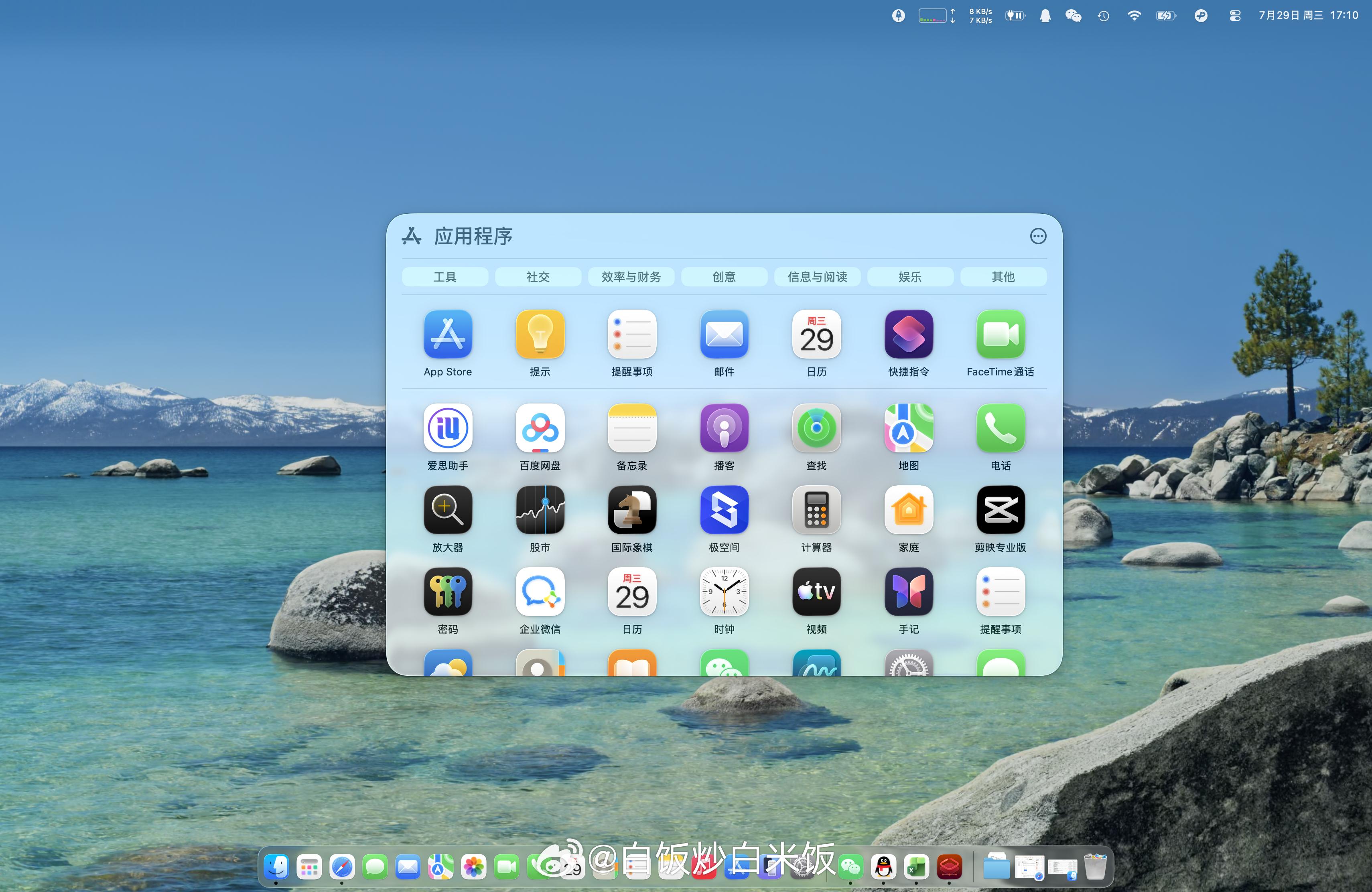Open Messages from the Dock
Viewport: 1372px width, 892px height.
point(375,866)
